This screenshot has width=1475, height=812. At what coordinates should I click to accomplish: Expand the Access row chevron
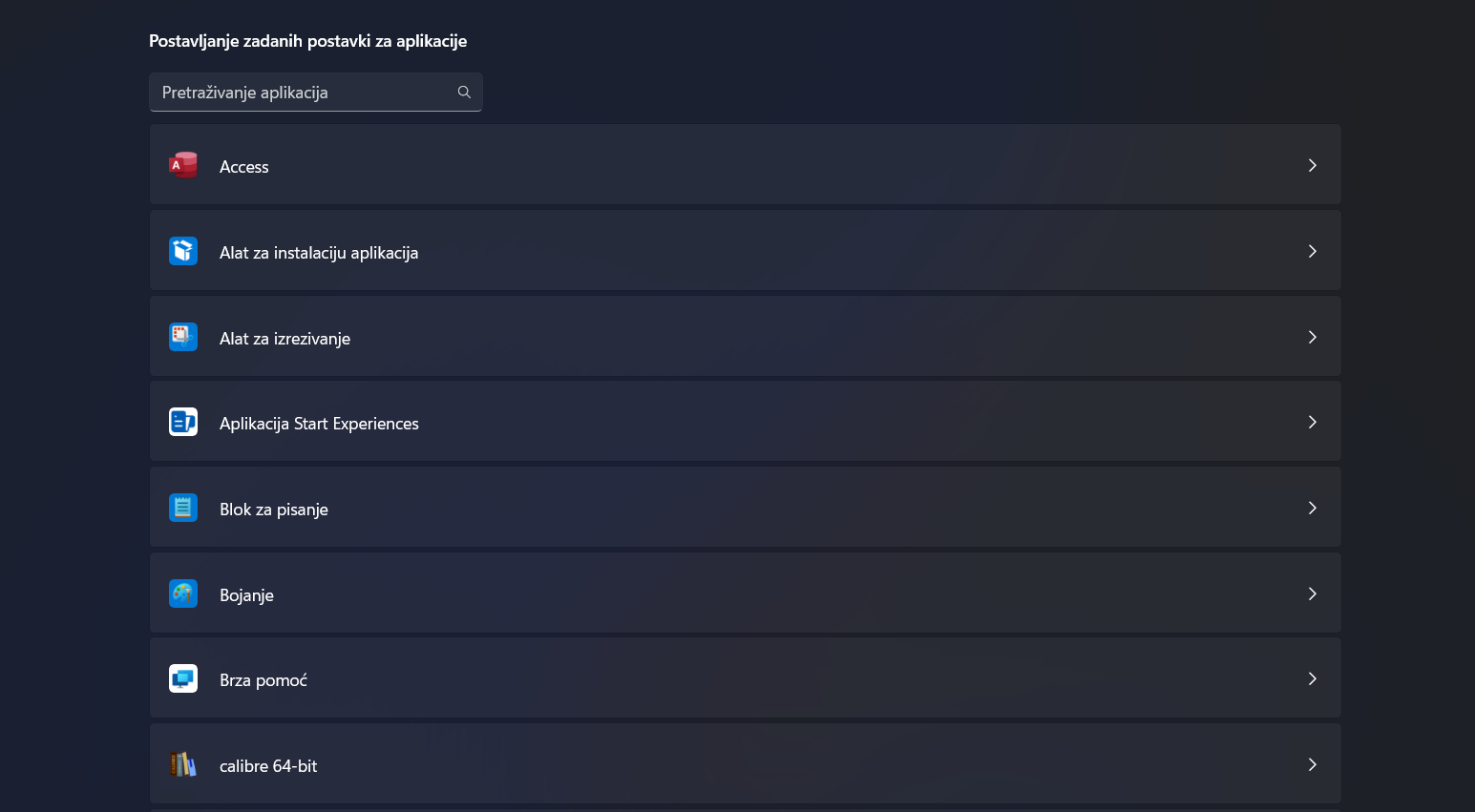coord(1313,165)
